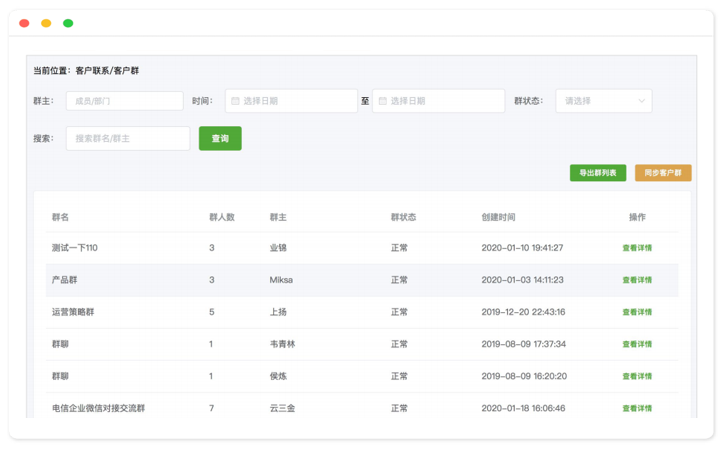The image size is (723, 449).
Task: Click the calendar icon in end date field
Action: [x=382, y=101]
